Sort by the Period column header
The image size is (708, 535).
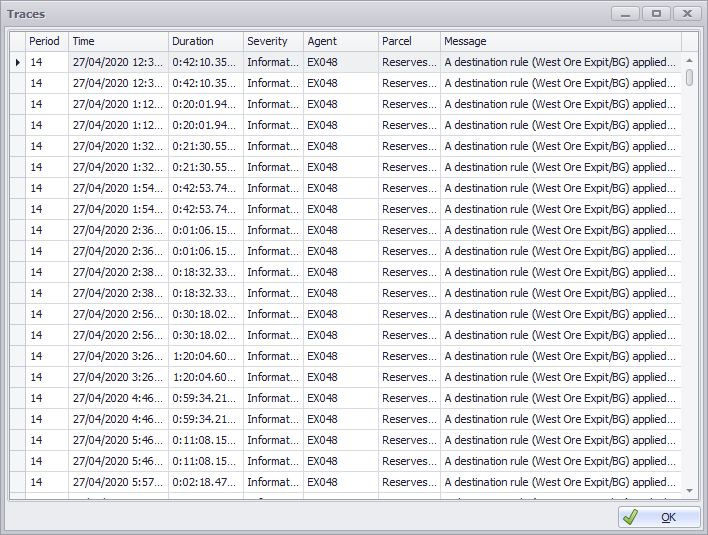pyautogui.click(x=47, y=42)
